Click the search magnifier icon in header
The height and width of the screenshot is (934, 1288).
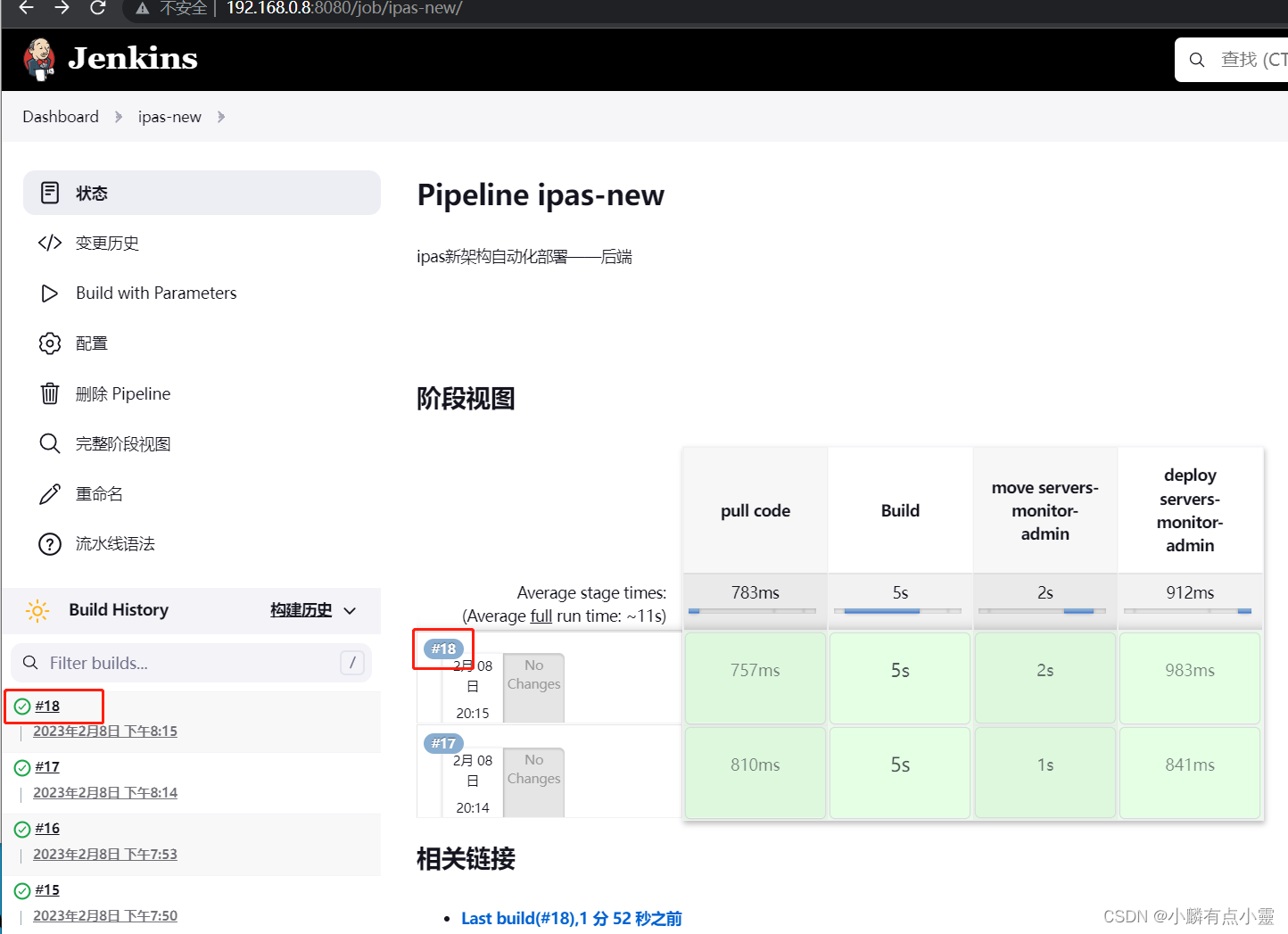coord(1197,60)
